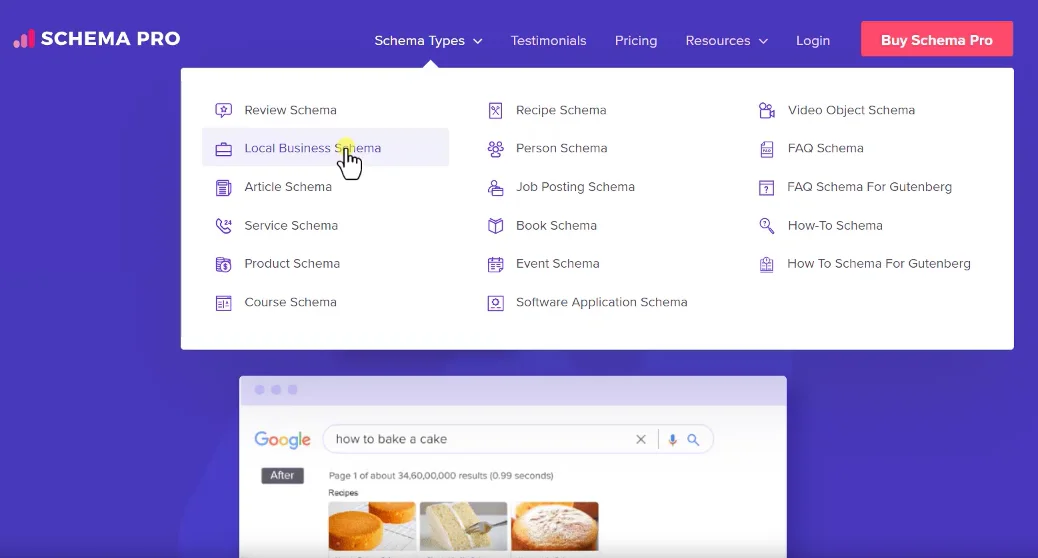The height and width of the screenshot is (558, 1038).
Task: Open the Video Object Schema link
Action: (851, 110)
